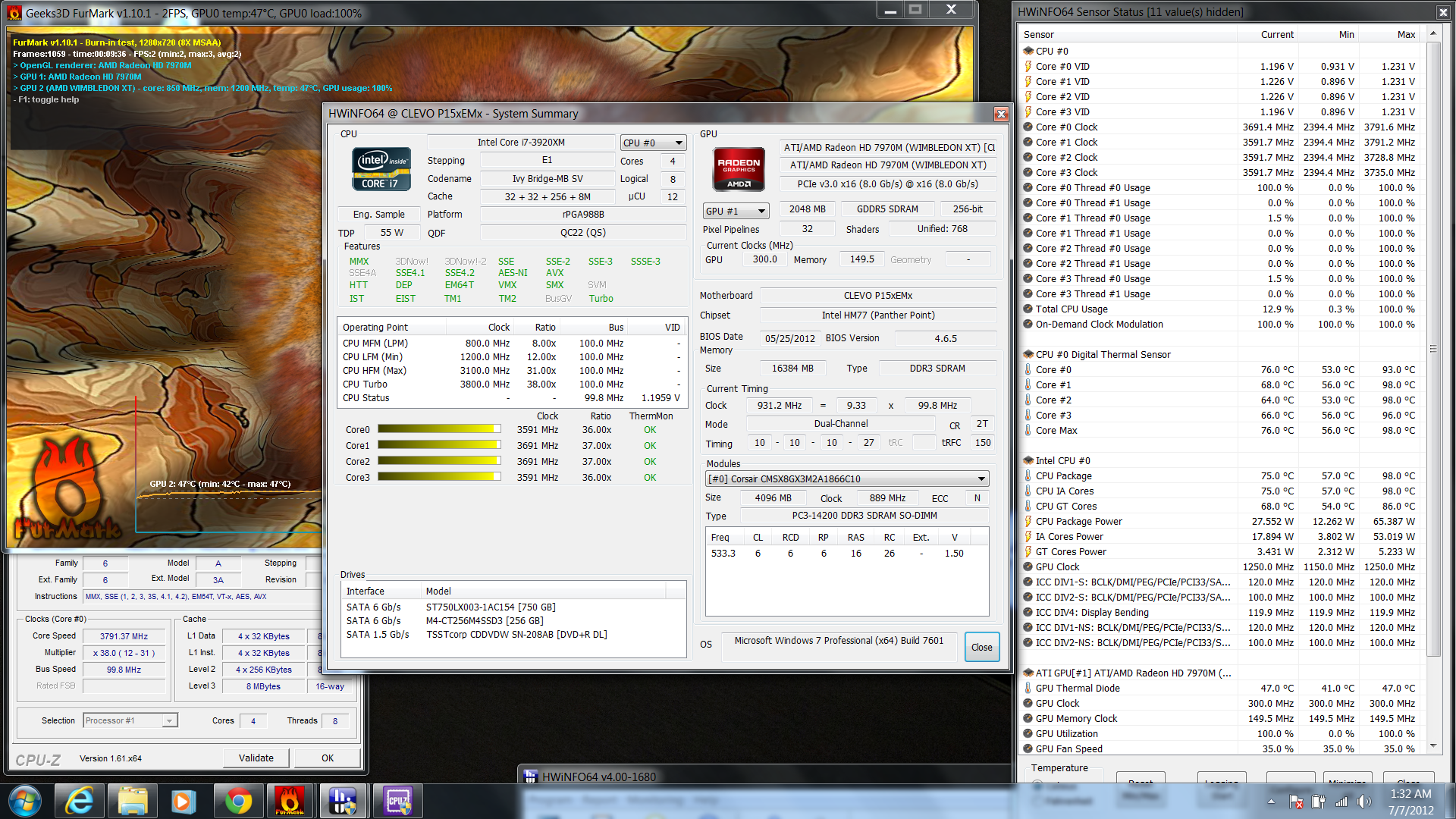Select the CPU Turbo operating point row
The image size is (1456, 819).
point(512,384)
